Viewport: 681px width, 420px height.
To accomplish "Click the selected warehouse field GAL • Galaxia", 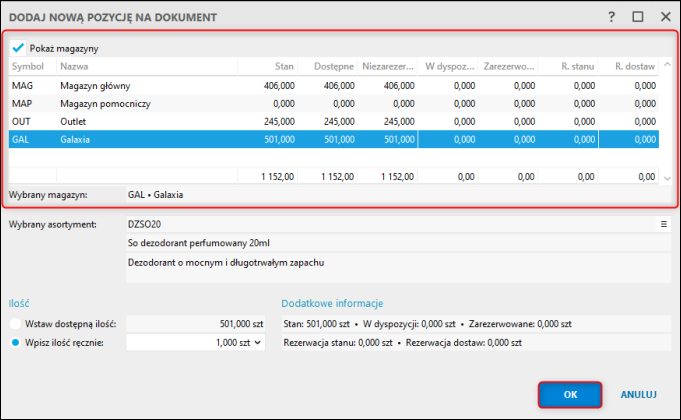I will [x=398, y=195].
